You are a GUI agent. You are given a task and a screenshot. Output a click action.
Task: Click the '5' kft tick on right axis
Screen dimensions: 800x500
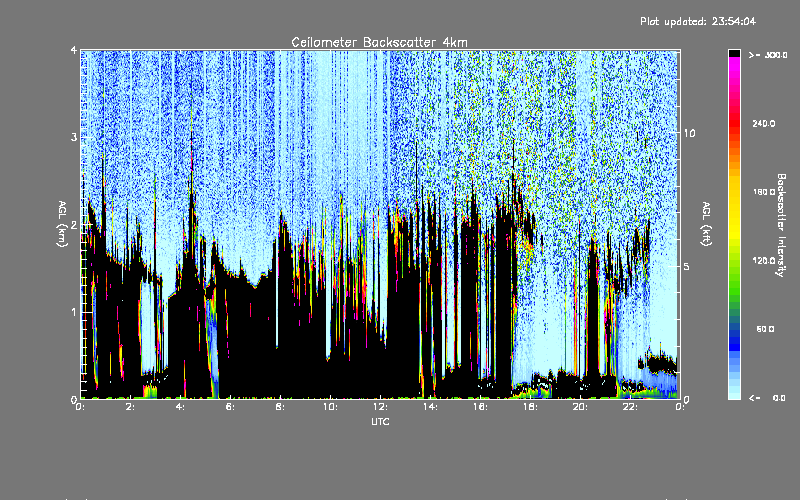pos(686,266)
